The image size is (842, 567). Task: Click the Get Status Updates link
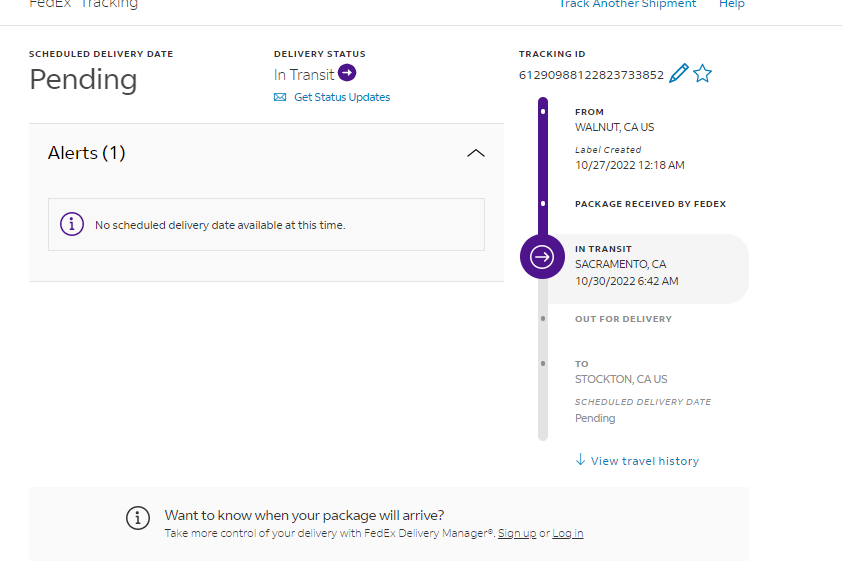[x=342, y=97]
